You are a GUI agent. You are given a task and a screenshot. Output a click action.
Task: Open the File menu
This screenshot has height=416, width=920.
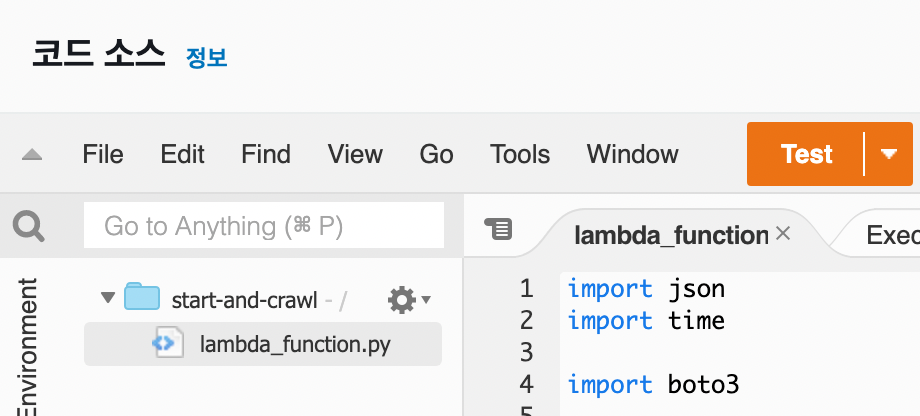(103, 155)
